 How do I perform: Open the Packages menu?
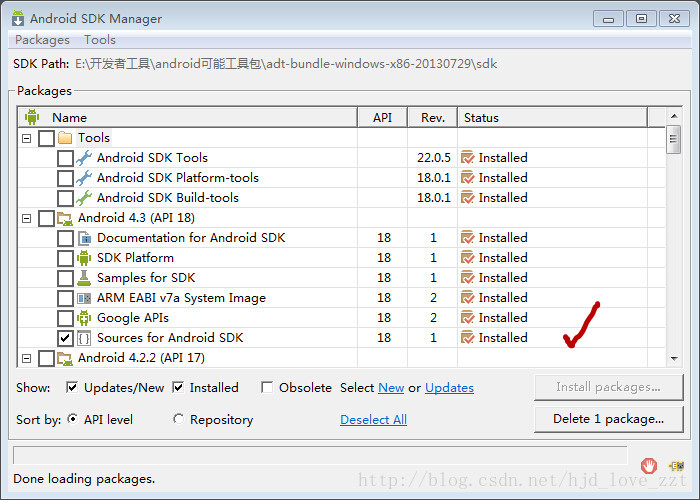42,40
